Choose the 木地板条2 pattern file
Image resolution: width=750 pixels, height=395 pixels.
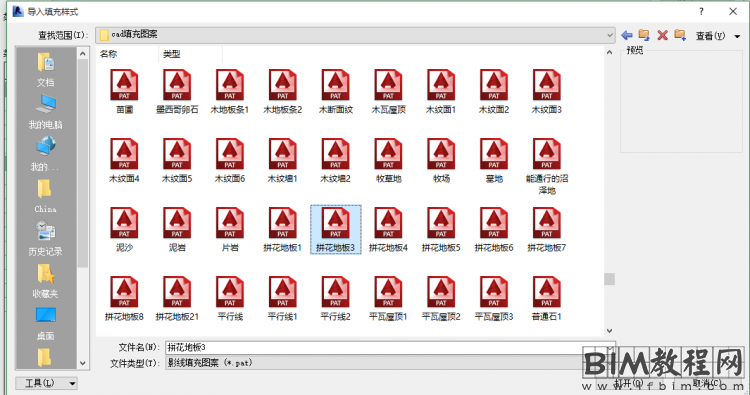coord(283,92)
